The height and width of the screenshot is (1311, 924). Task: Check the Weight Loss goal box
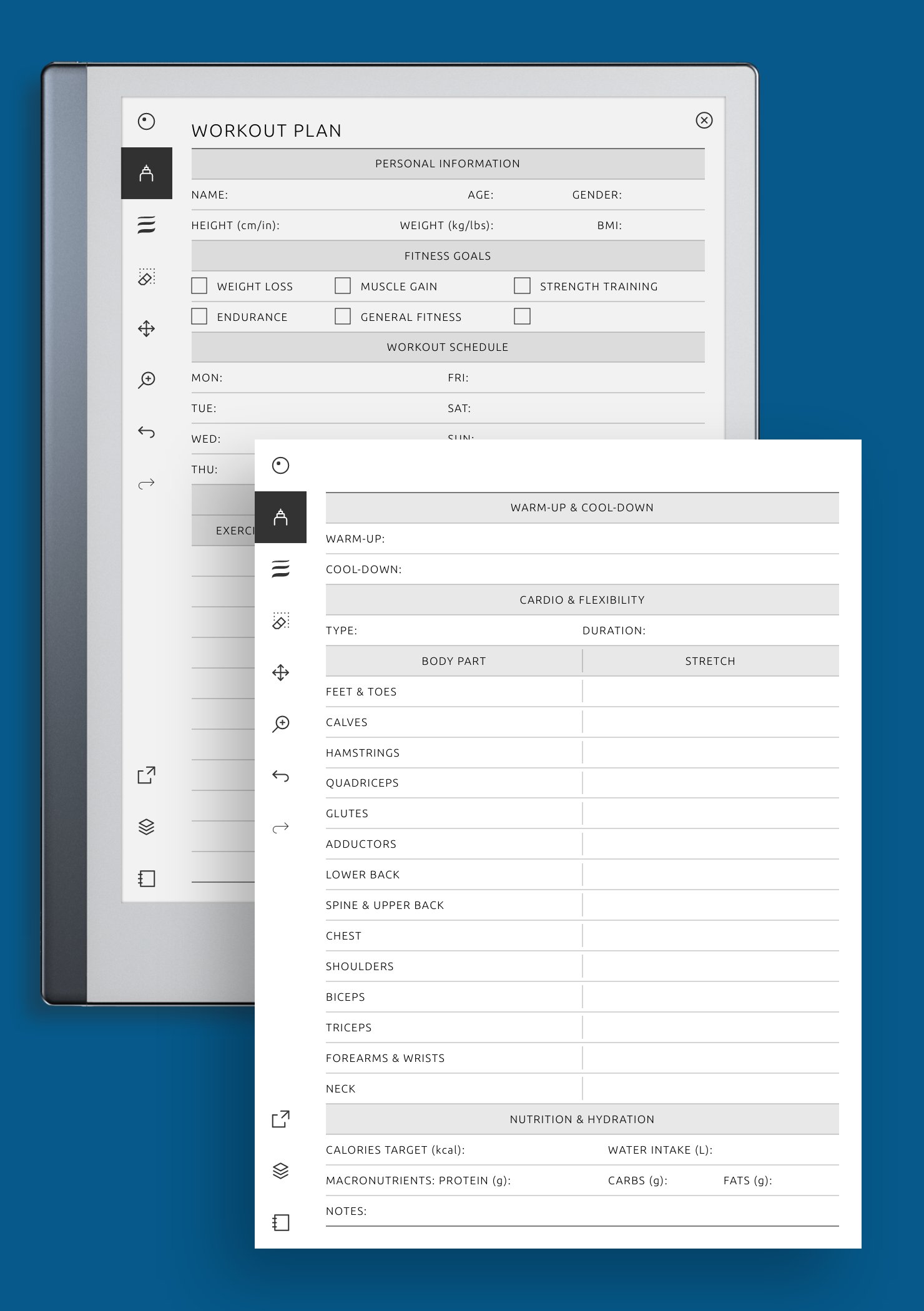(199, 286)
